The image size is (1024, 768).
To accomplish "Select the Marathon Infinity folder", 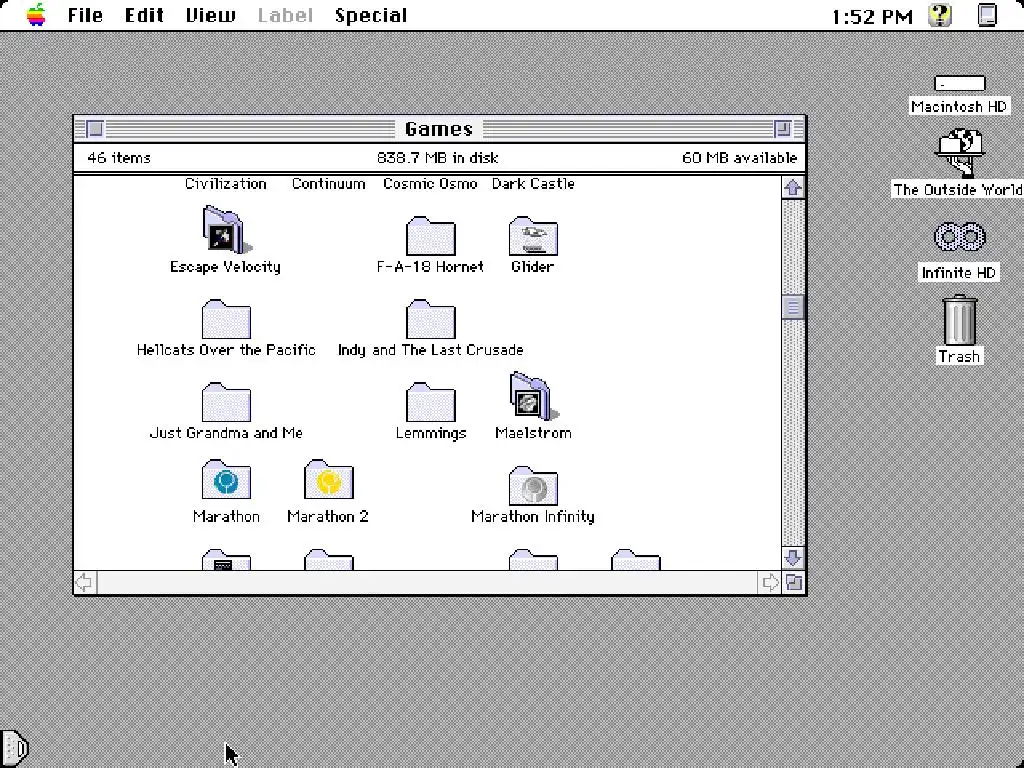I will (533, 486).
